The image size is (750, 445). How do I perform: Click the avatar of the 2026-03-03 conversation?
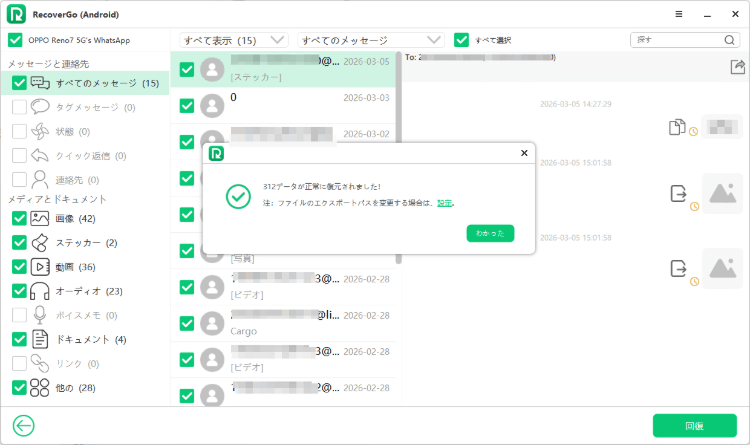(212, 105)
